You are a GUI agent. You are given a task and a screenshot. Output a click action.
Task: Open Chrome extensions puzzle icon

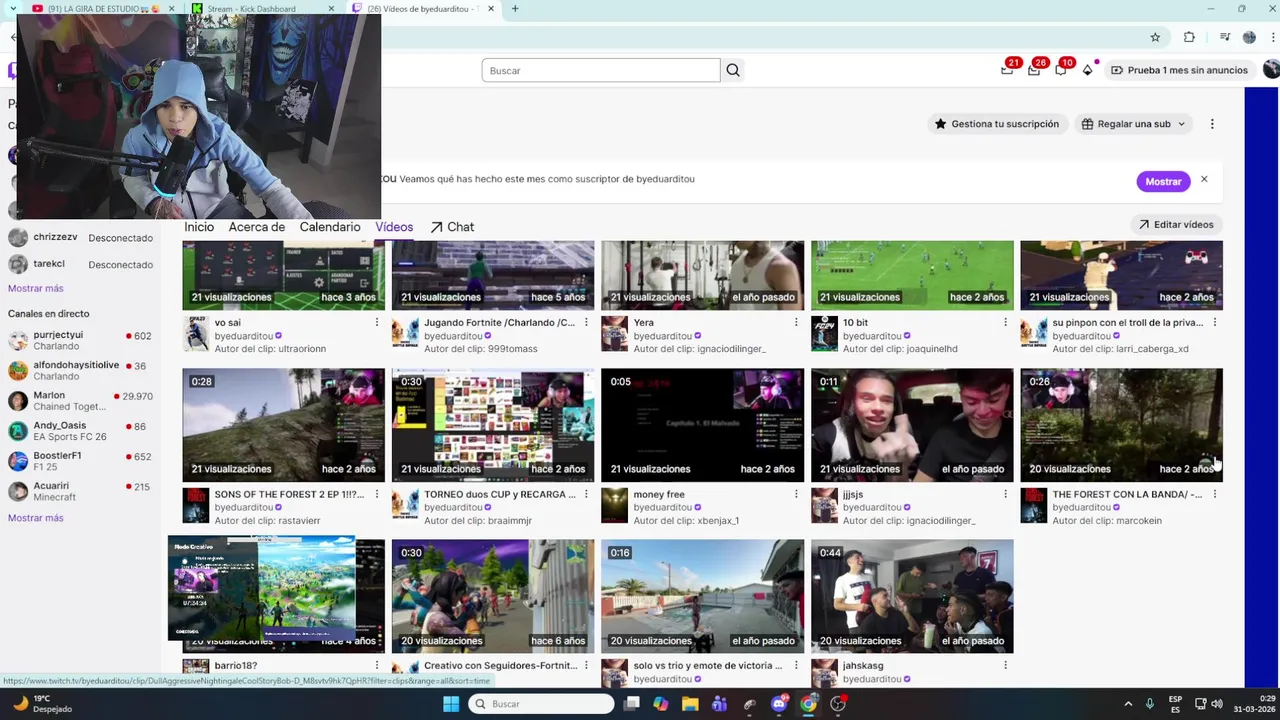[x=1189, y=37]
